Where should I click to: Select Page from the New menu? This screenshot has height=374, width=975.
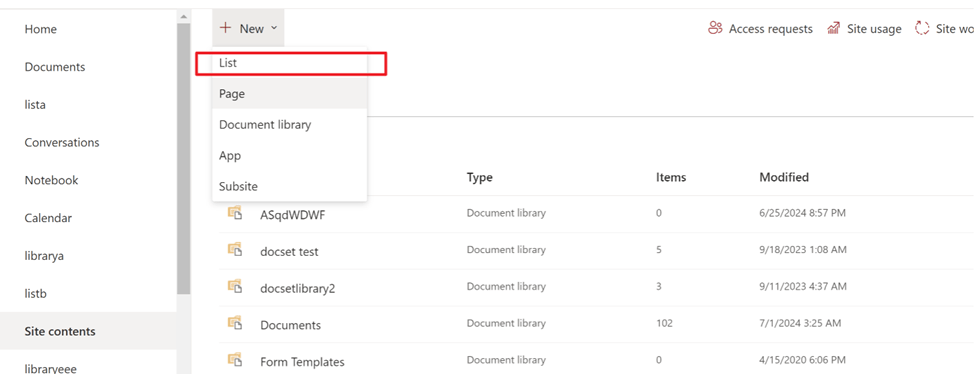[x=290, y=94]
